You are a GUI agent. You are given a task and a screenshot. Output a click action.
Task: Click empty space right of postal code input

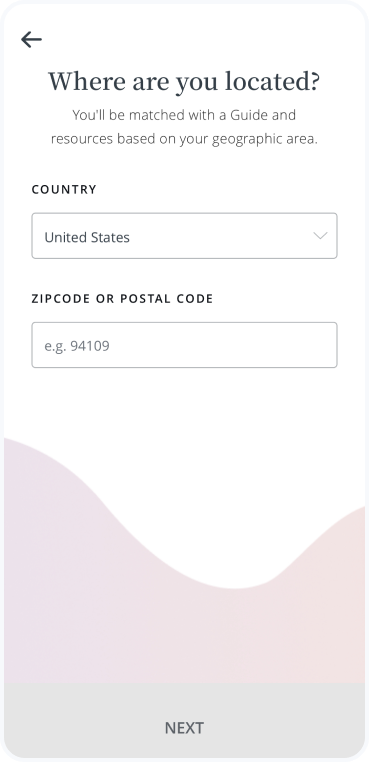pos(351,345)
